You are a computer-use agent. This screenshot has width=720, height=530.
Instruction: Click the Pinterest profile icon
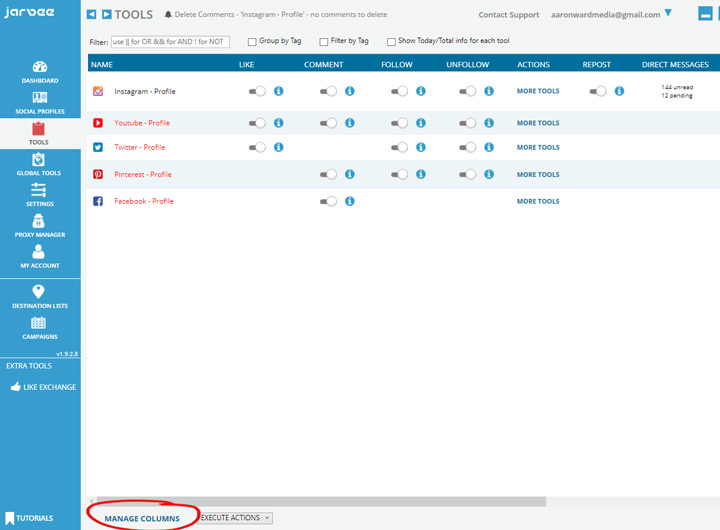pyautogui.click(x=98, y=174)
